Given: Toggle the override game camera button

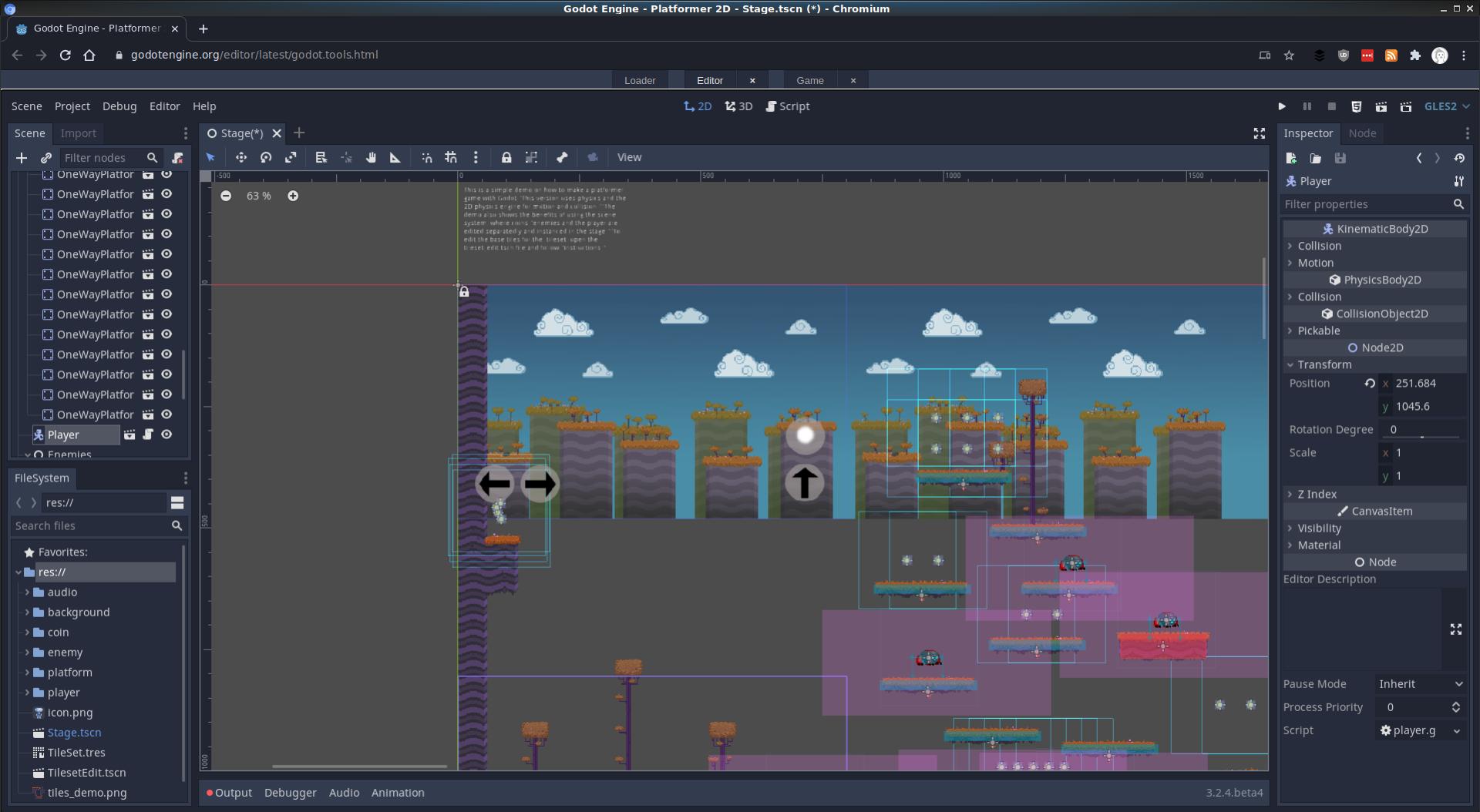Looking at the screenshot, I should point(593,157).
